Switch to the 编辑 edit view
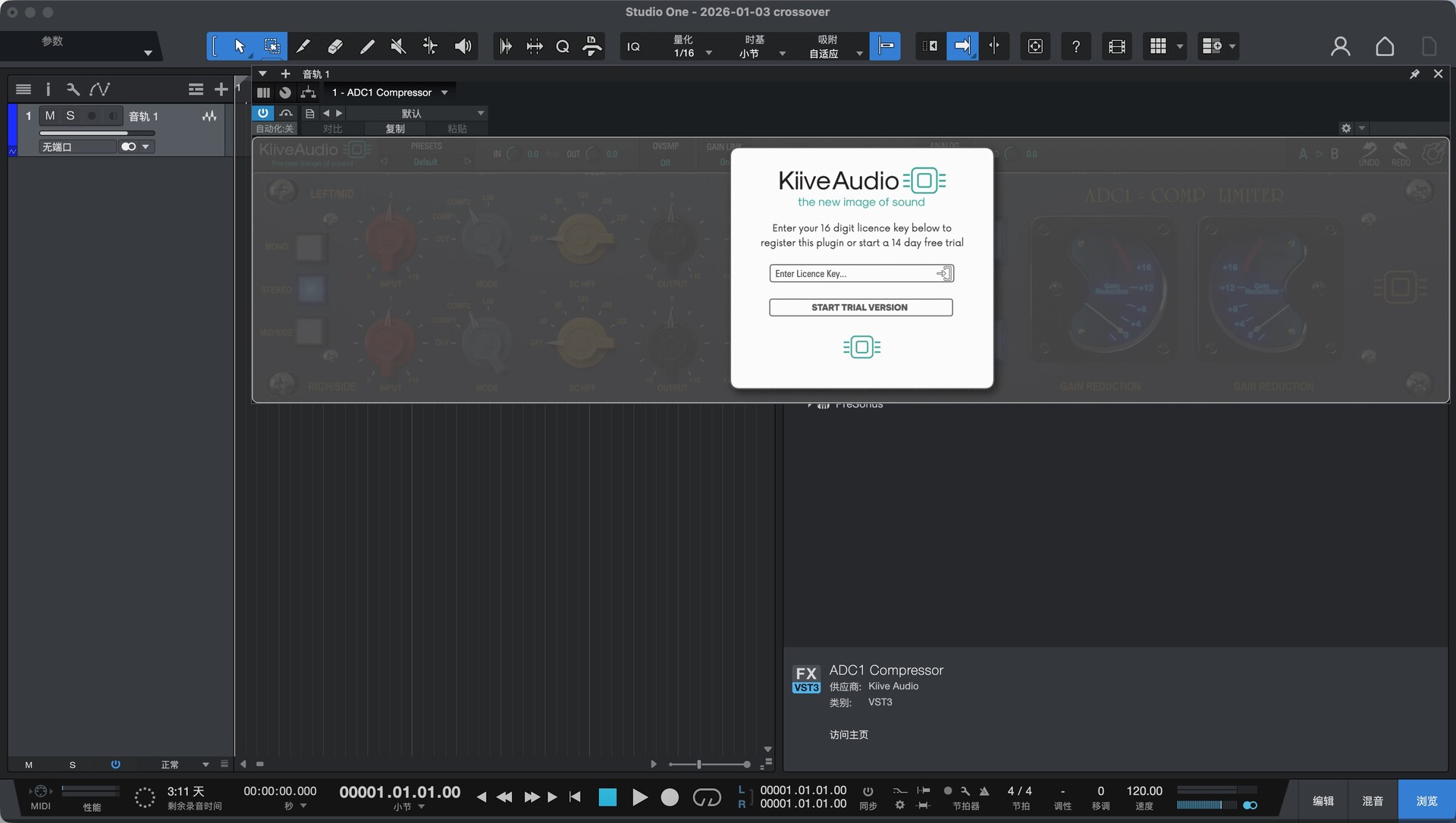This screenshot has width=1456, height=823. click(x=1323, y=800)
